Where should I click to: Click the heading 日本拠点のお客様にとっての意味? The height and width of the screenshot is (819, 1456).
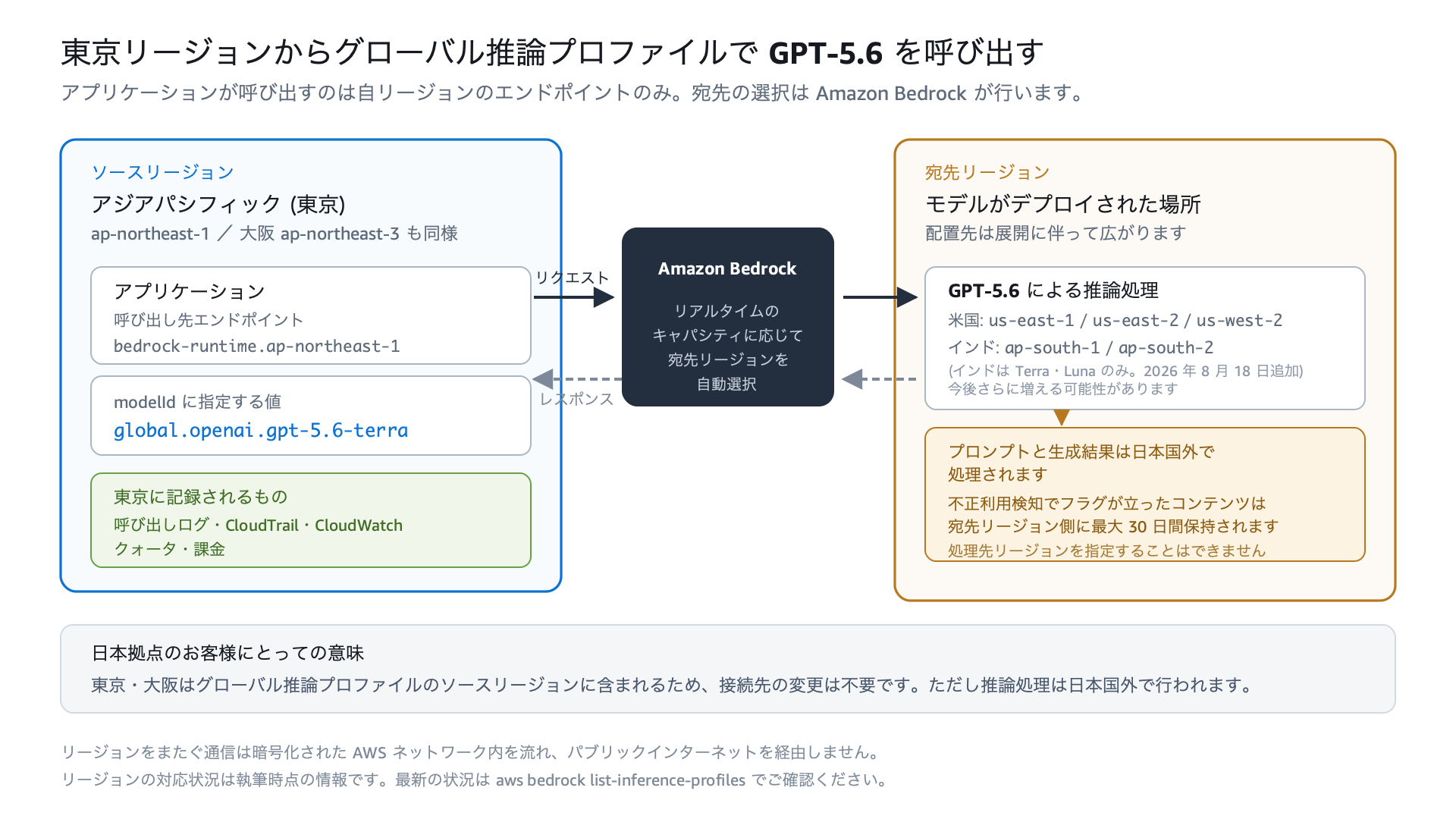[x=227, y=653]
